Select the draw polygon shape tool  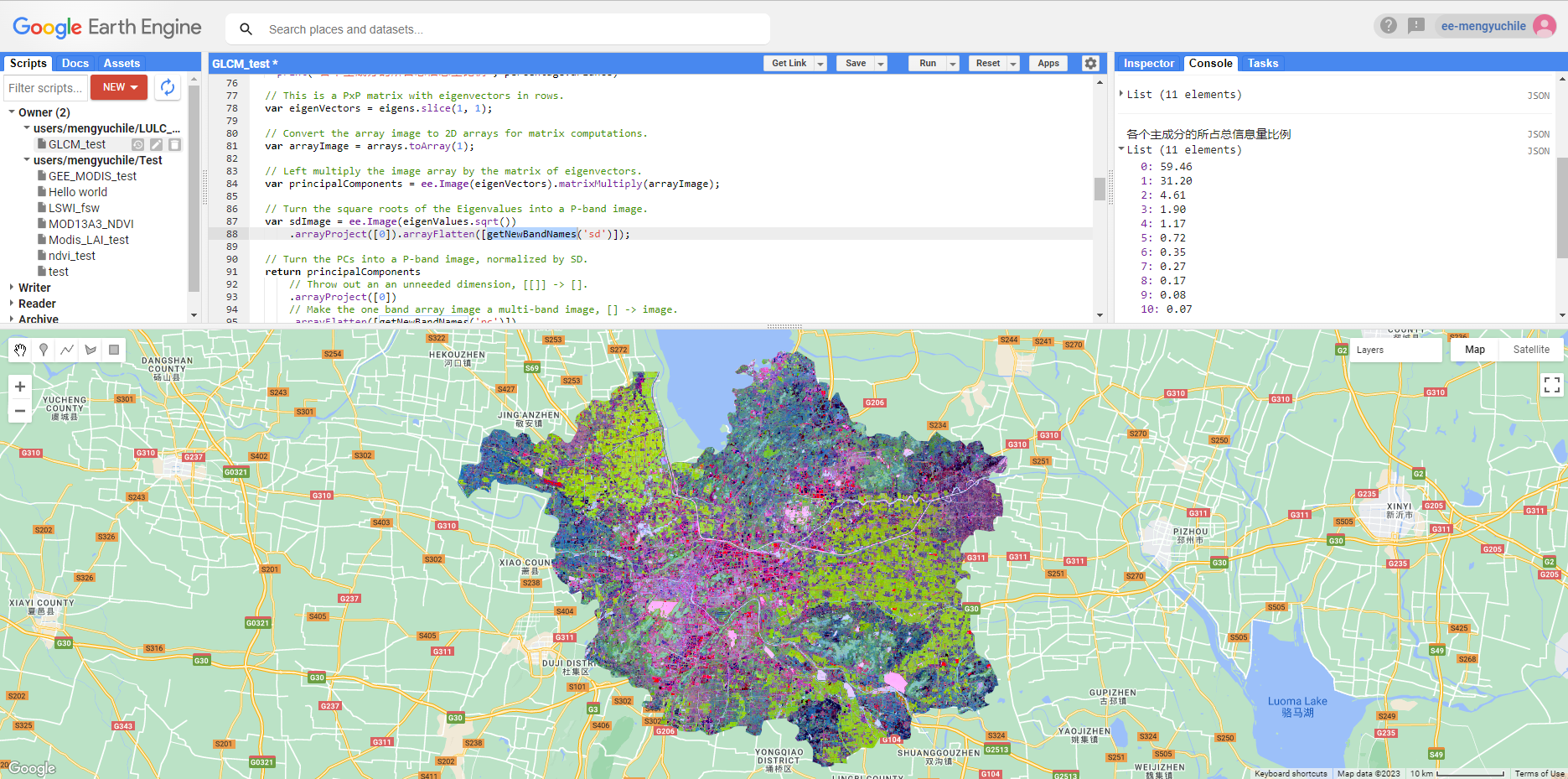(x=91, y=350)
